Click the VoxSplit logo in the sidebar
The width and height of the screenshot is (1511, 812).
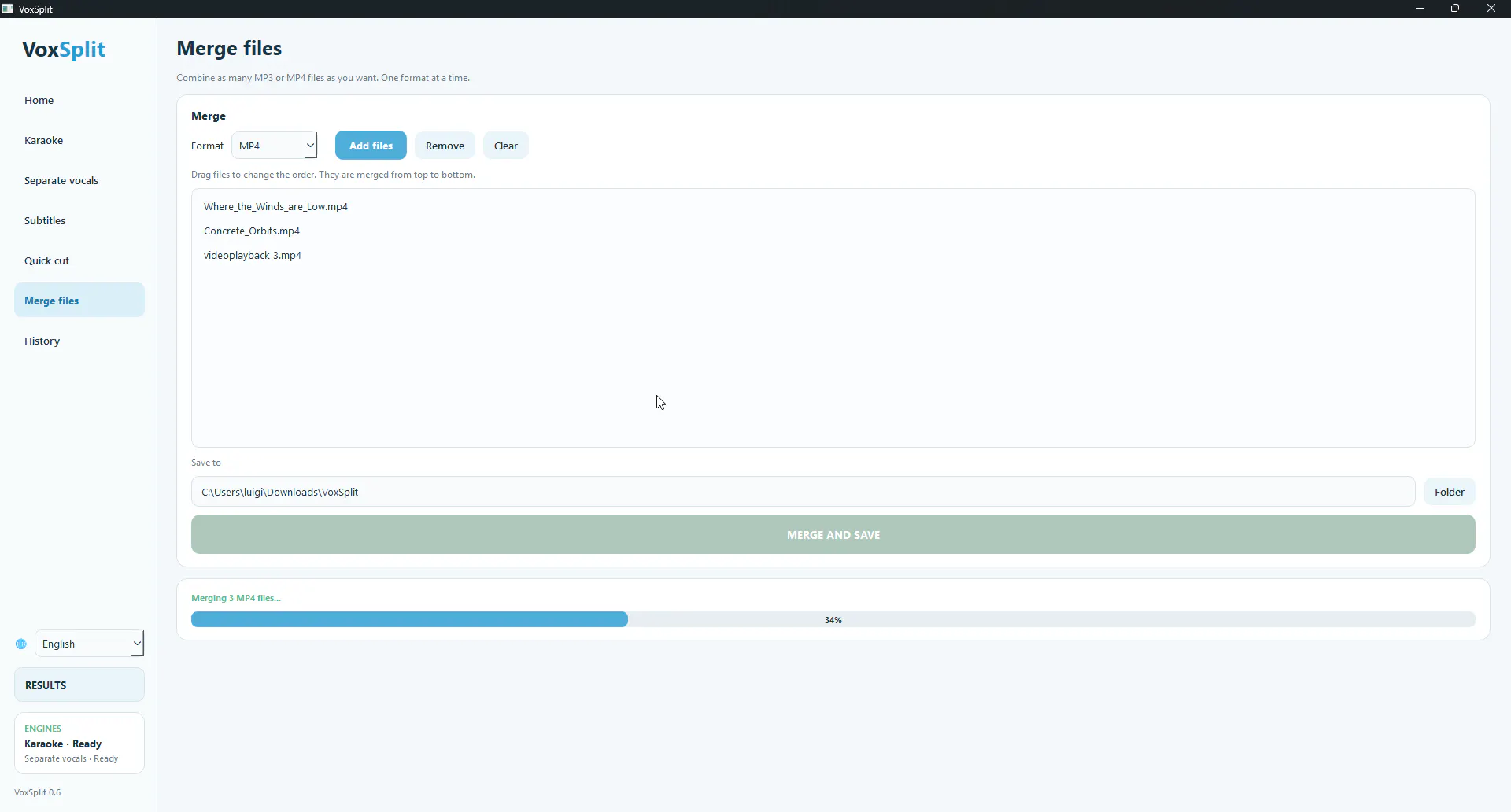[64, 50]
